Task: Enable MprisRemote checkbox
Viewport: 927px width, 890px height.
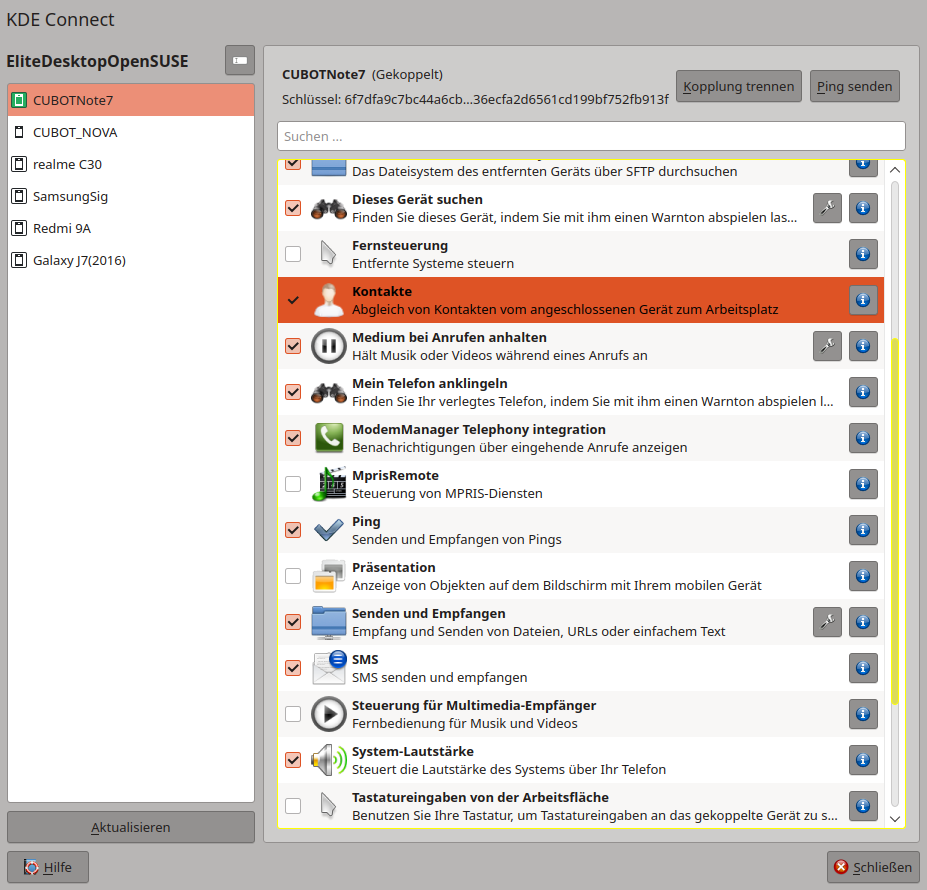Action: (x=293, y=484)
